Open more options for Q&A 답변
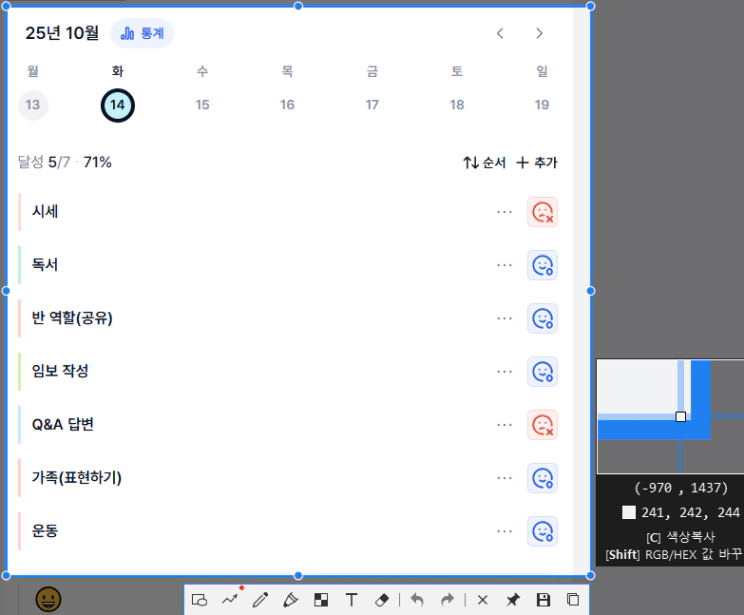The image size is (744, 615). click(504, 424)
